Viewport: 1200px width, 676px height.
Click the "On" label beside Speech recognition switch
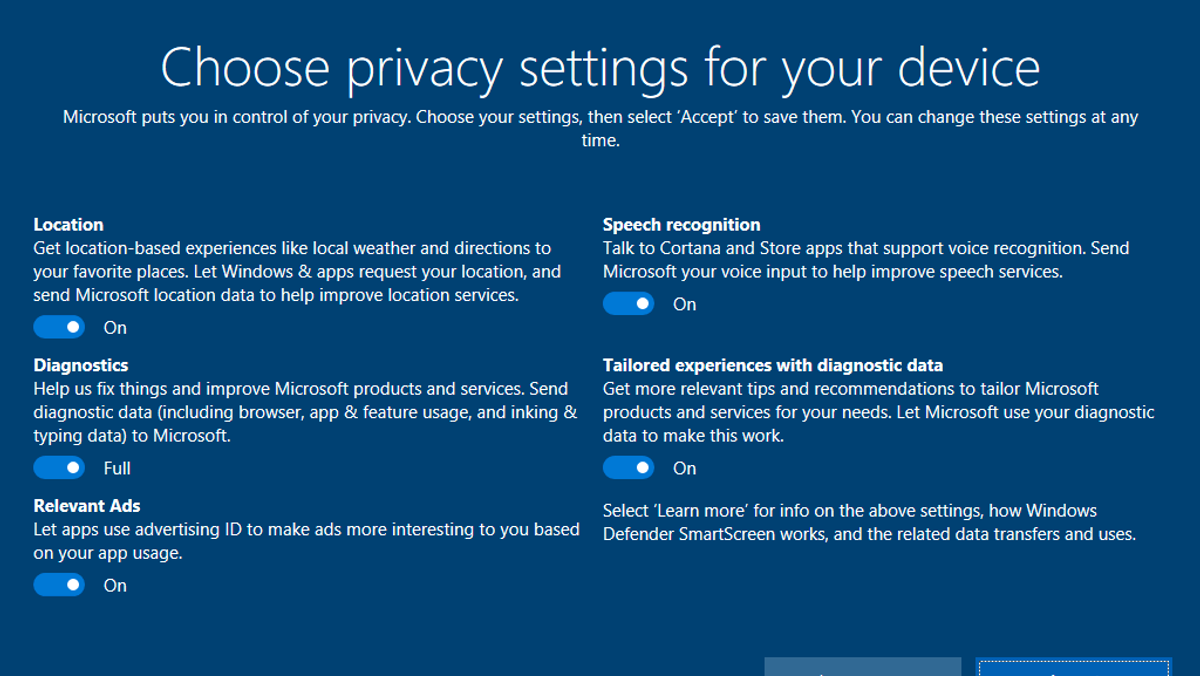[x=684, y=304]
